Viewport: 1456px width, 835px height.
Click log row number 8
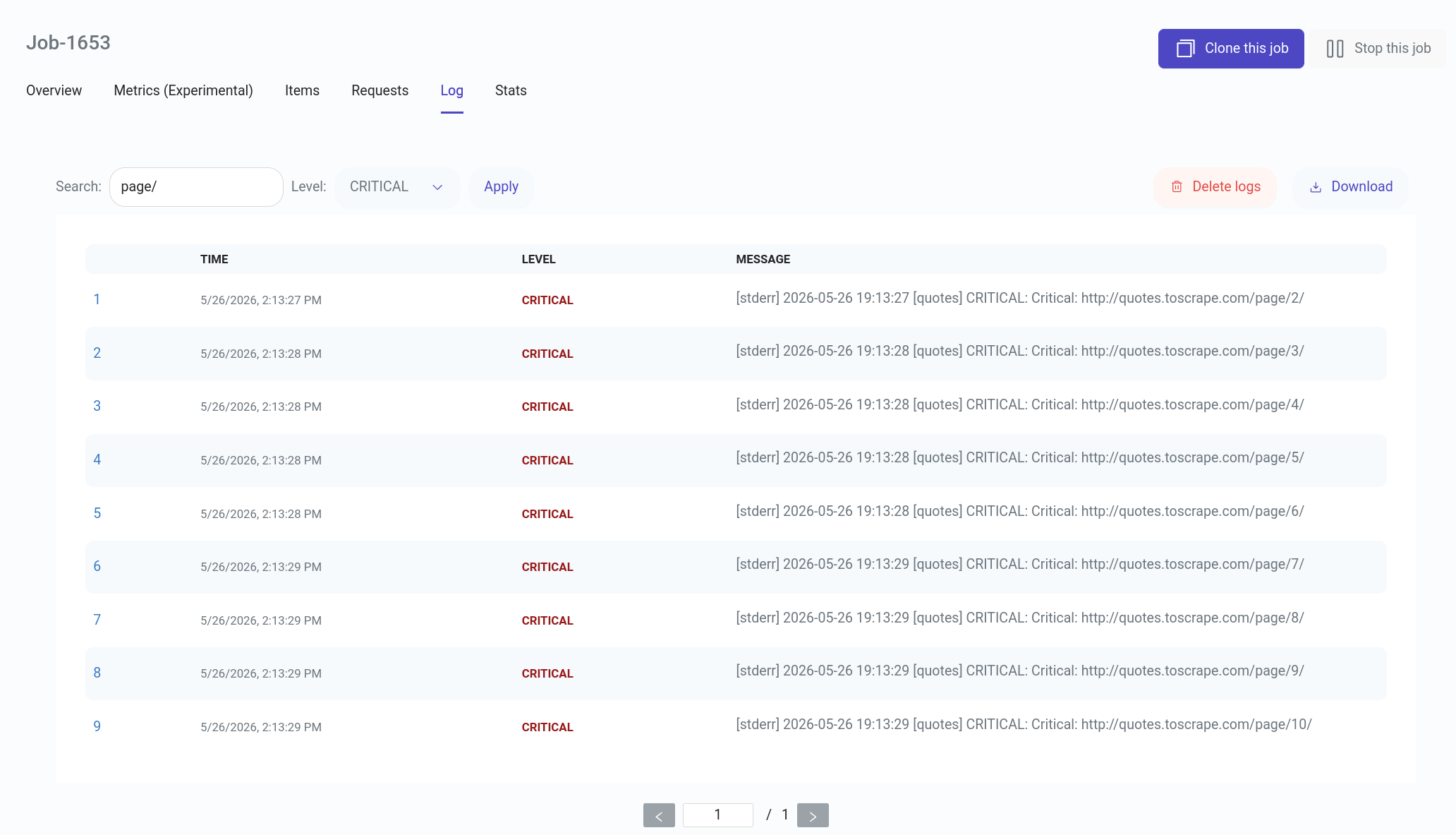[x=97, y=673]
